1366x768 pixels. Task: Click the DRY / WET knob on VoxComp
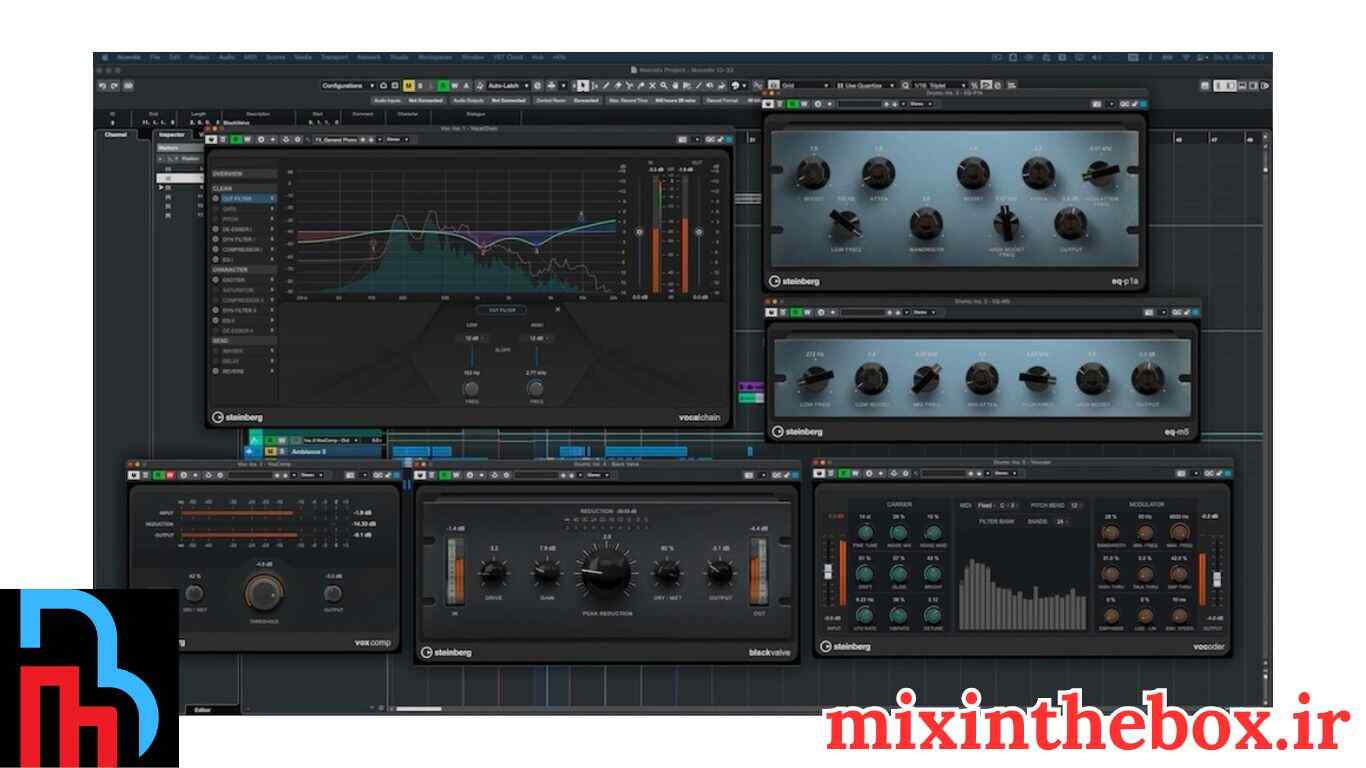point(194,593)
